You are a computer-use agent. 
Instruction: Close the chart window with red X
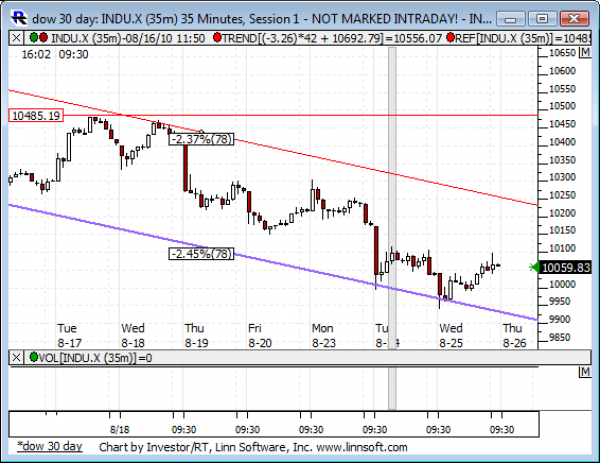[574, 18]
